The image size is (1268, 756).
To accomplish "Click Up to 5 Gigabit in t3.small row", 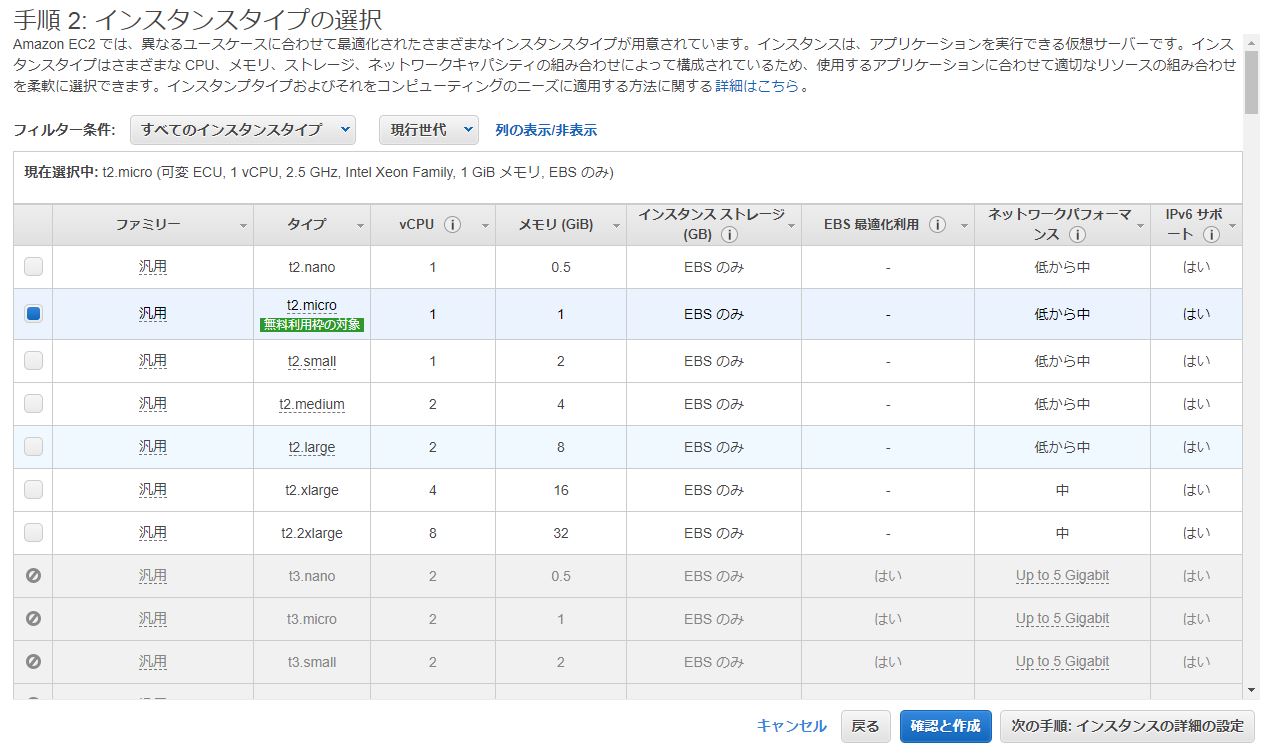I will (1062, 662).
